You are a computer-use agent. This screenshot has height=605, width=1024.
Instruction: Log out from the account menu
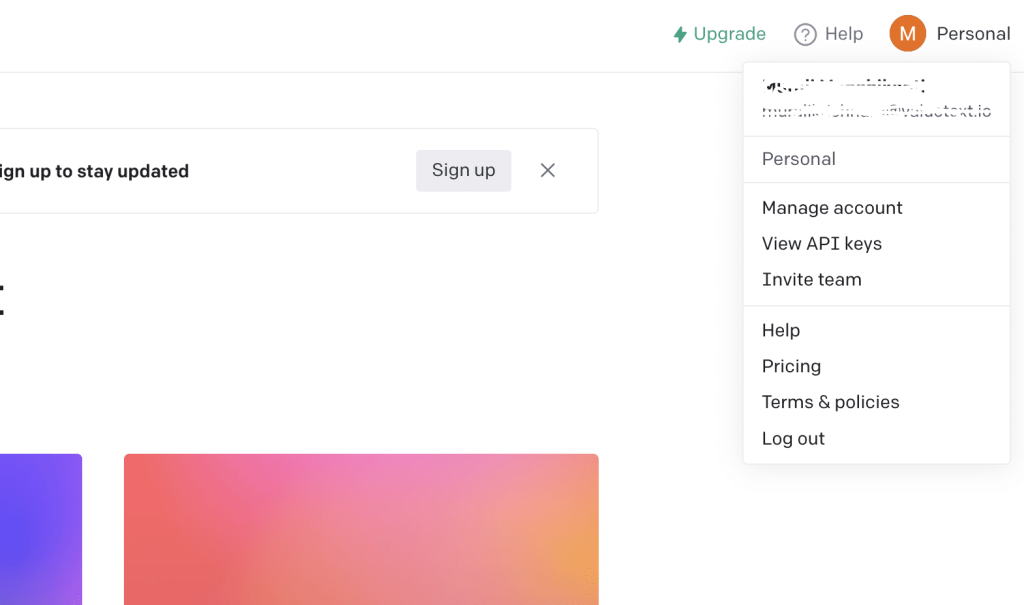[x=793, y=438]
